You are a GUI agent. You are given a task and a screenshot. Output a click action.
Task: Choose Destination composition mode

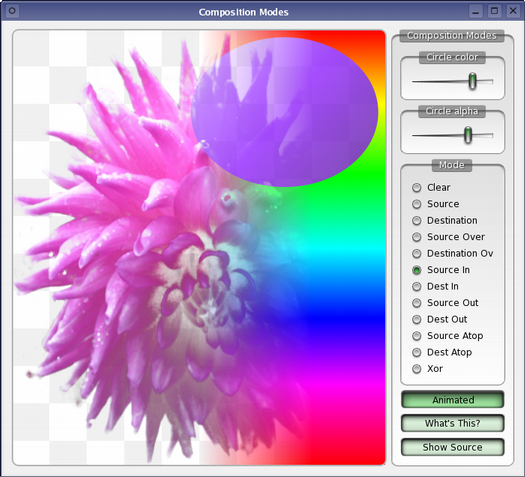[444, 220]
